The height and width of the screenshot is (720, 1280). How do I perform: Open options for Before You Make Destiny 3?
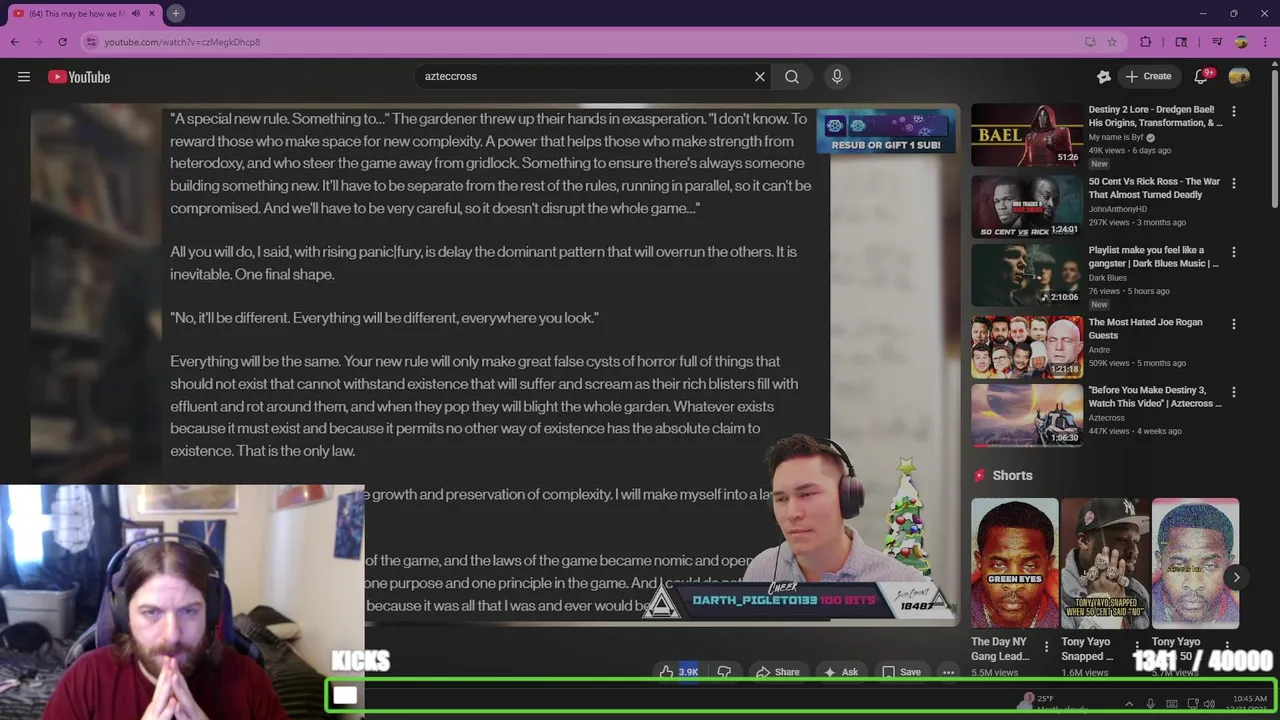1233,392
